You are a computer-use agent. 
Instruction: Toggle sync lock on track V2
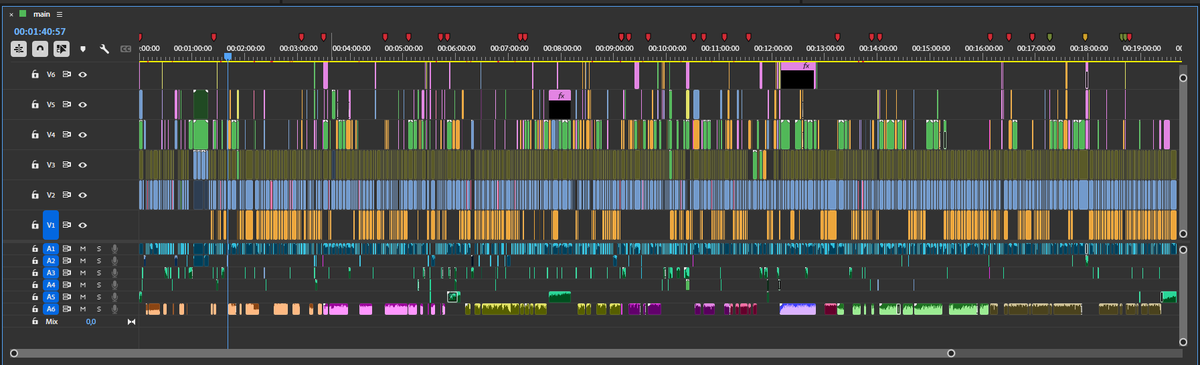click(68, 194)
